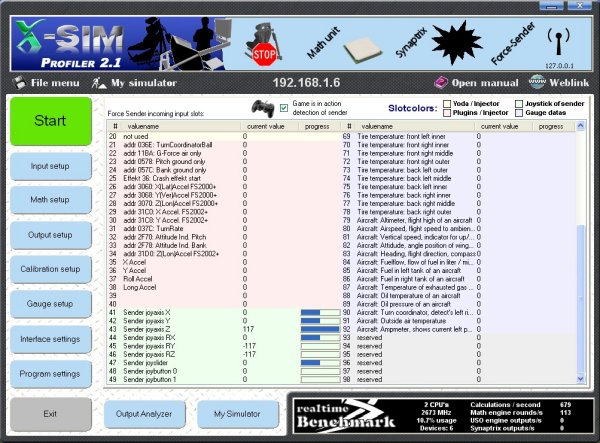600x443 pixels.
Task: Select row 'Aircraft: Fuel in left tank'
Action: (x=458, y=270)
